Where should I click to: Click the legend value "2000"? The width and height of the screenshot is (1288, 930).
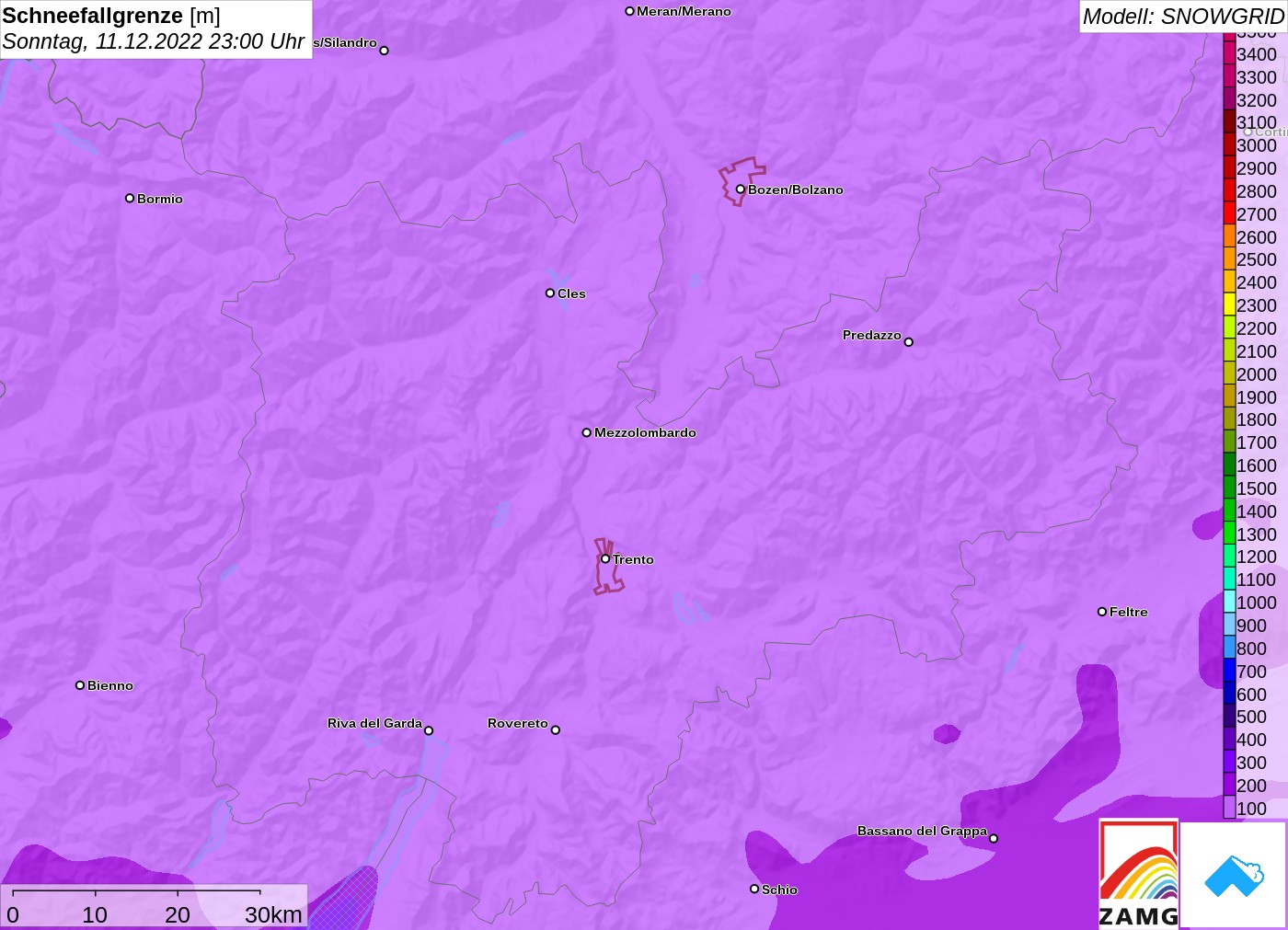[x=1257, y=374]
